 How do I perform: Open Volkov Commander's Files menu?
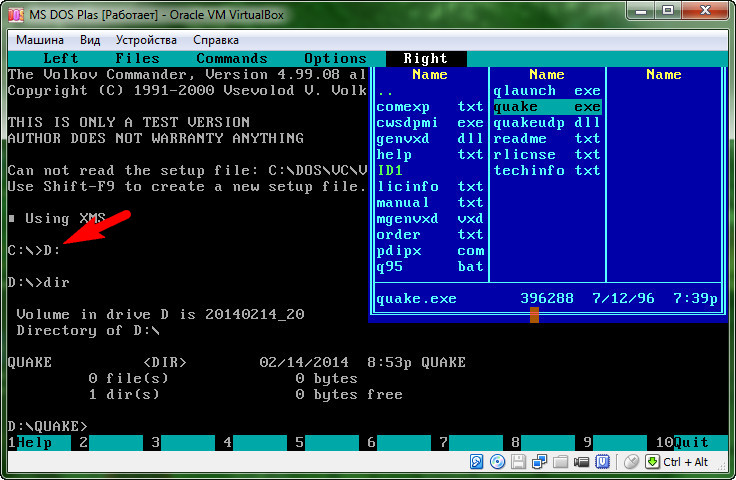137,59
